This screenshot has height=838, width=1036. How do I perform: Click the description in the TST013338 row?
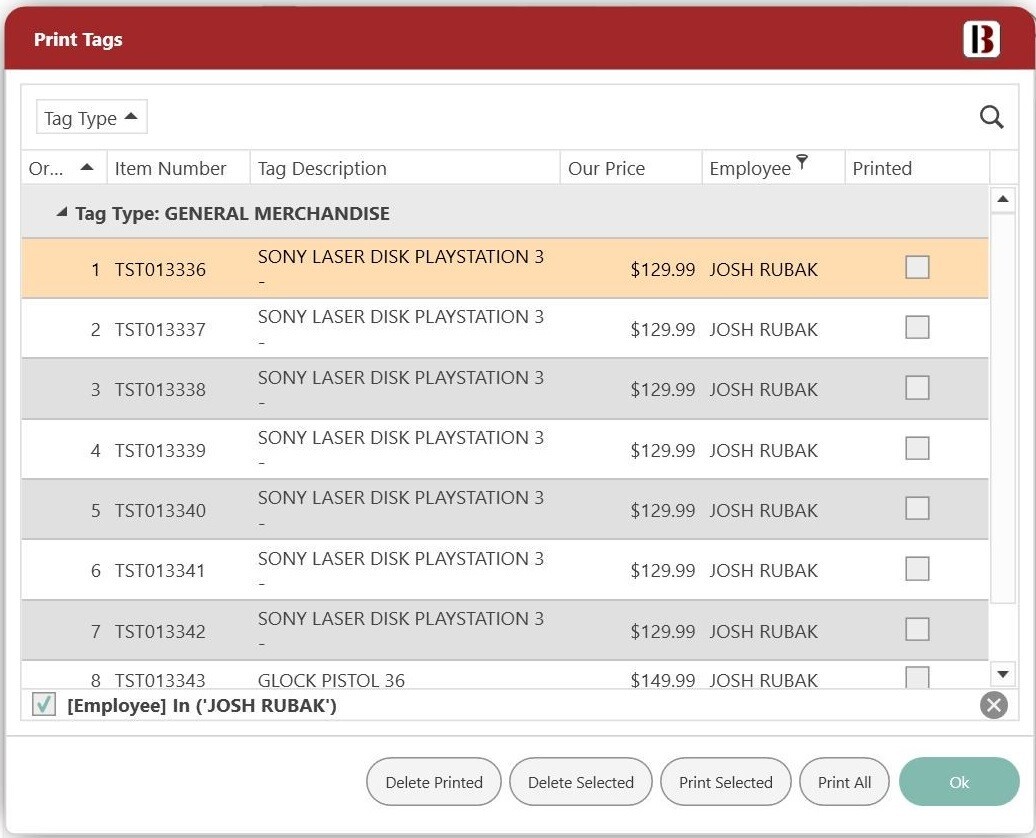(400, 389)
